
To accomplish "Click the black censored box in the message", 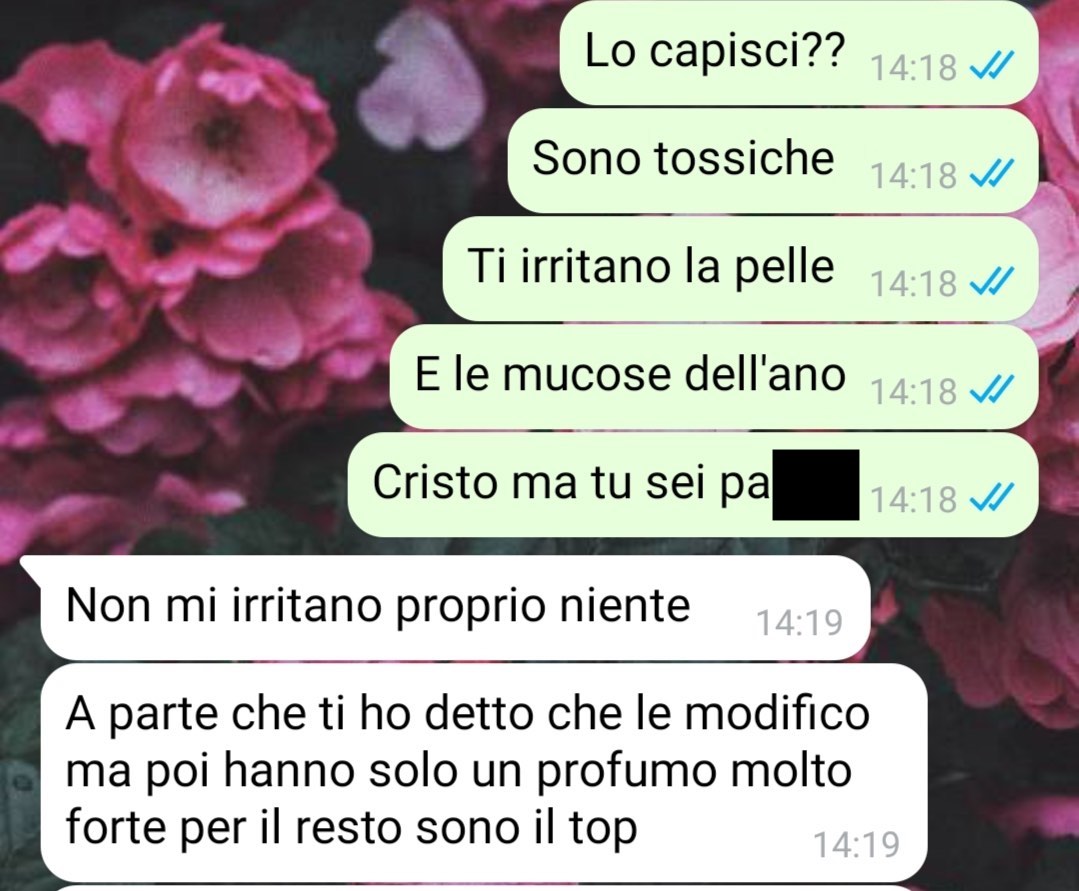I will pyautogui.click(x=816, y=484).
